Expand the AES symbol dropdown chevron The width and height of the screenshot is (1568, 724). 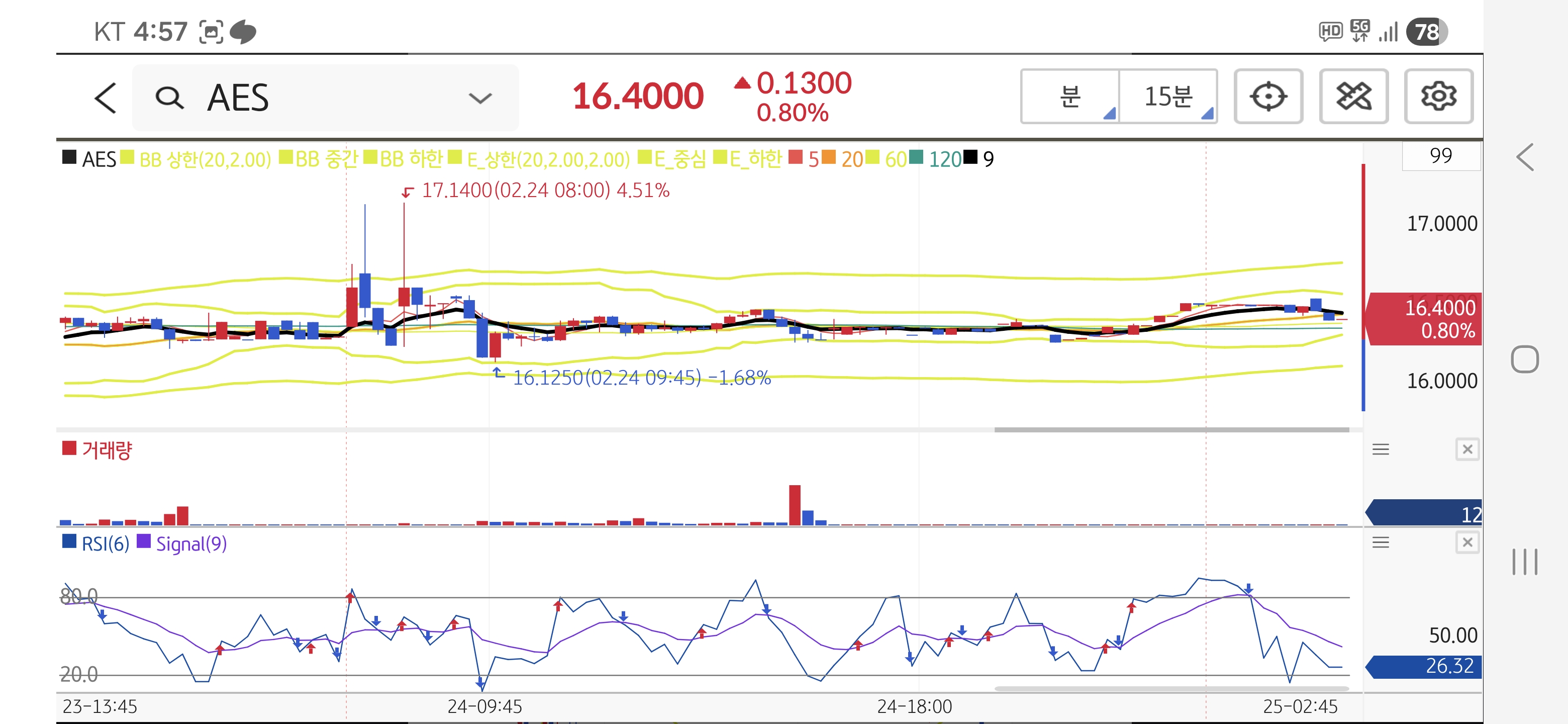point(479,99)
